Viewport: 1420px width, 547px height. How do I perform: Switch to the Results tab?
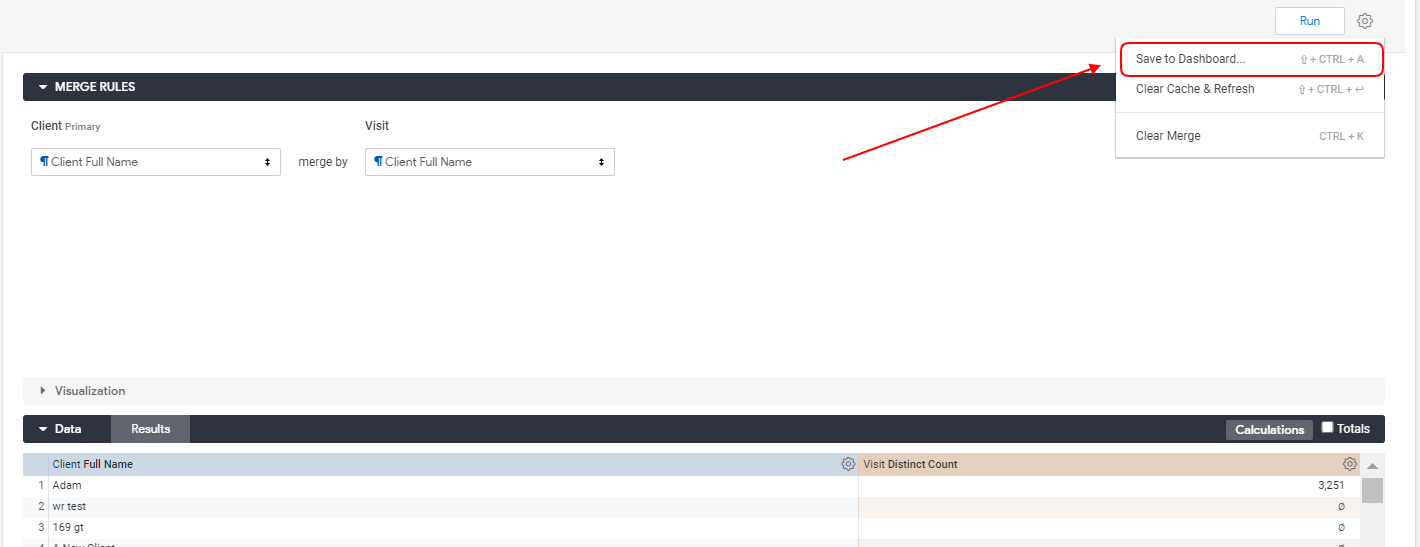[150, 429]
